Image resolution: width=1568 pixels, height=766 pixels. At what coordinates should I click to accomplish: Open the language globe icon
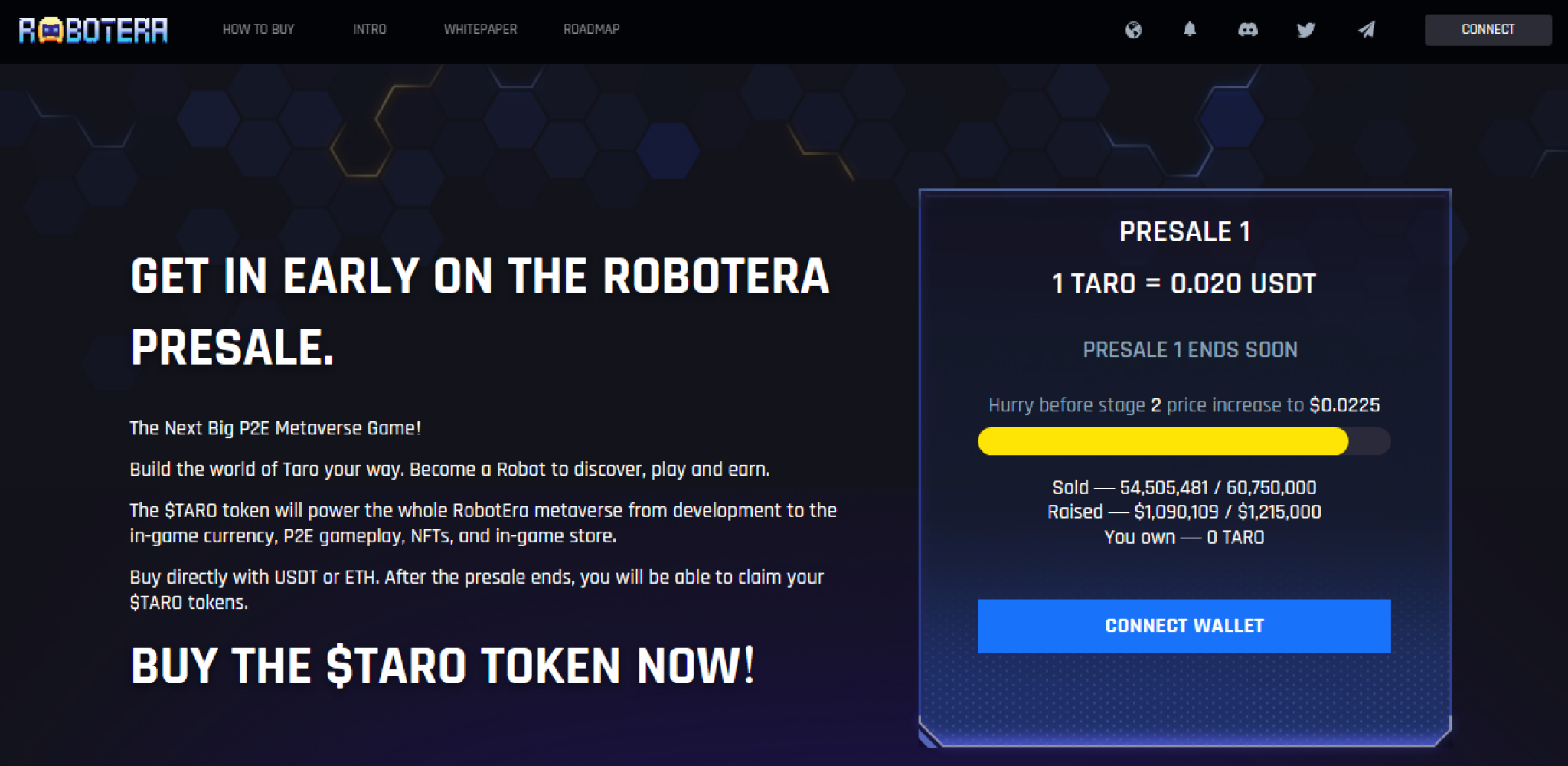pos(1133,30)
